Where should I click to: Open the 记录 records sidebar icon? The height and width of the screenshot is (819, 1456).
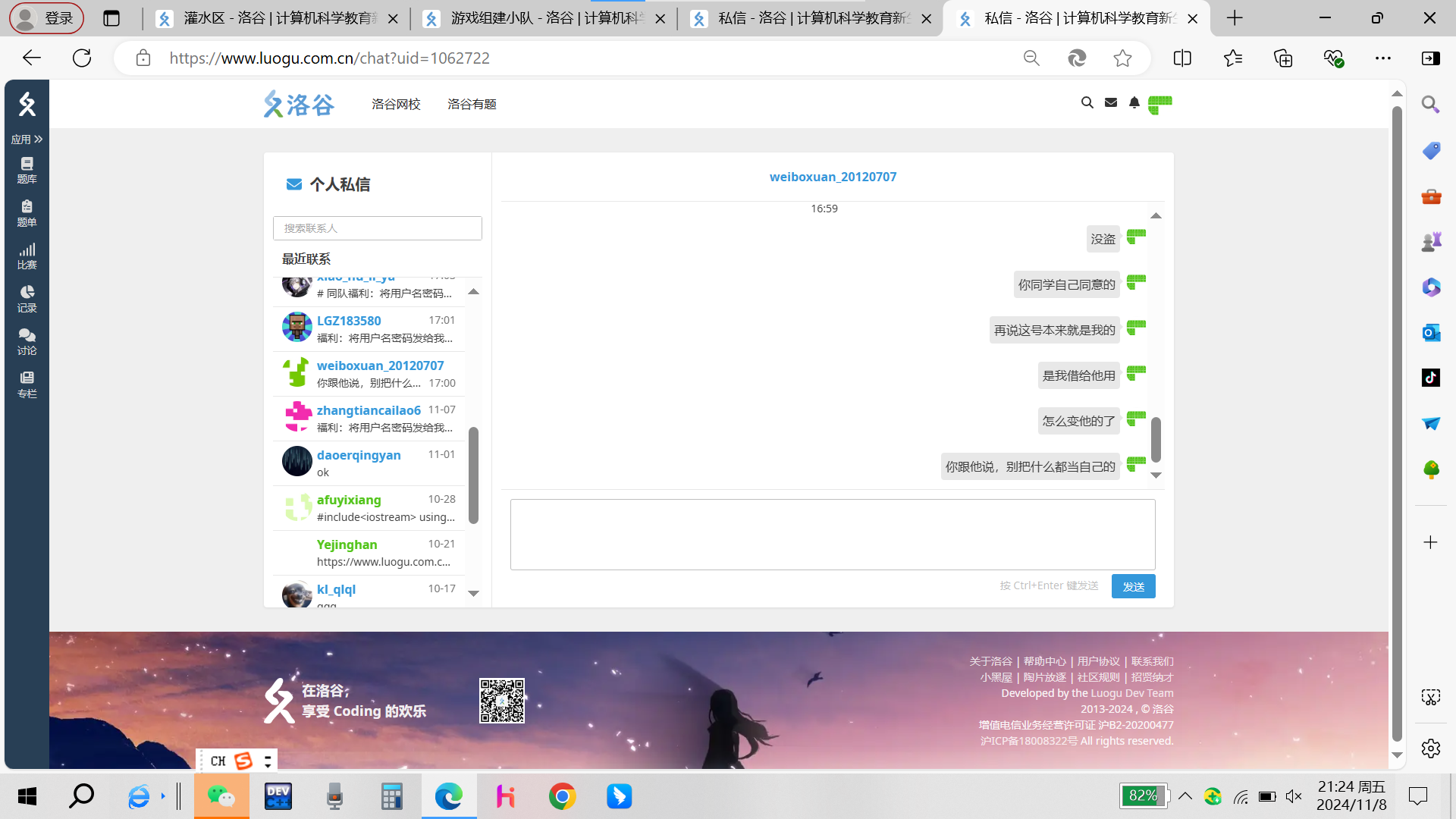pyautogui.click(x=27, y=298)
